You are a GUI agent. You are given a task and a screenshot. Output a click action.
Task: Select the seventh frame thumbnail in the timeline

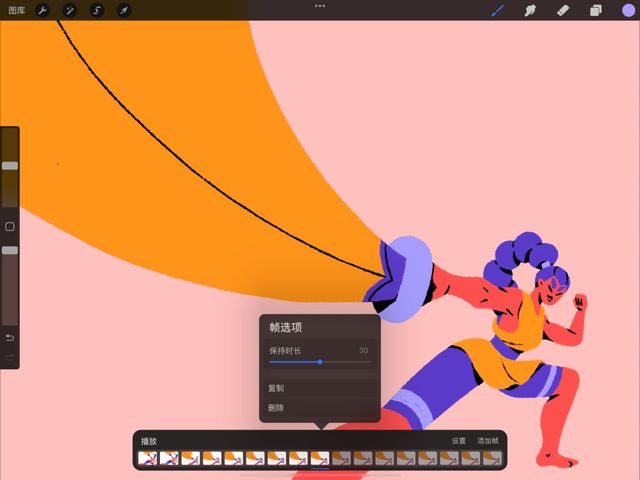(x=277, y=458)
